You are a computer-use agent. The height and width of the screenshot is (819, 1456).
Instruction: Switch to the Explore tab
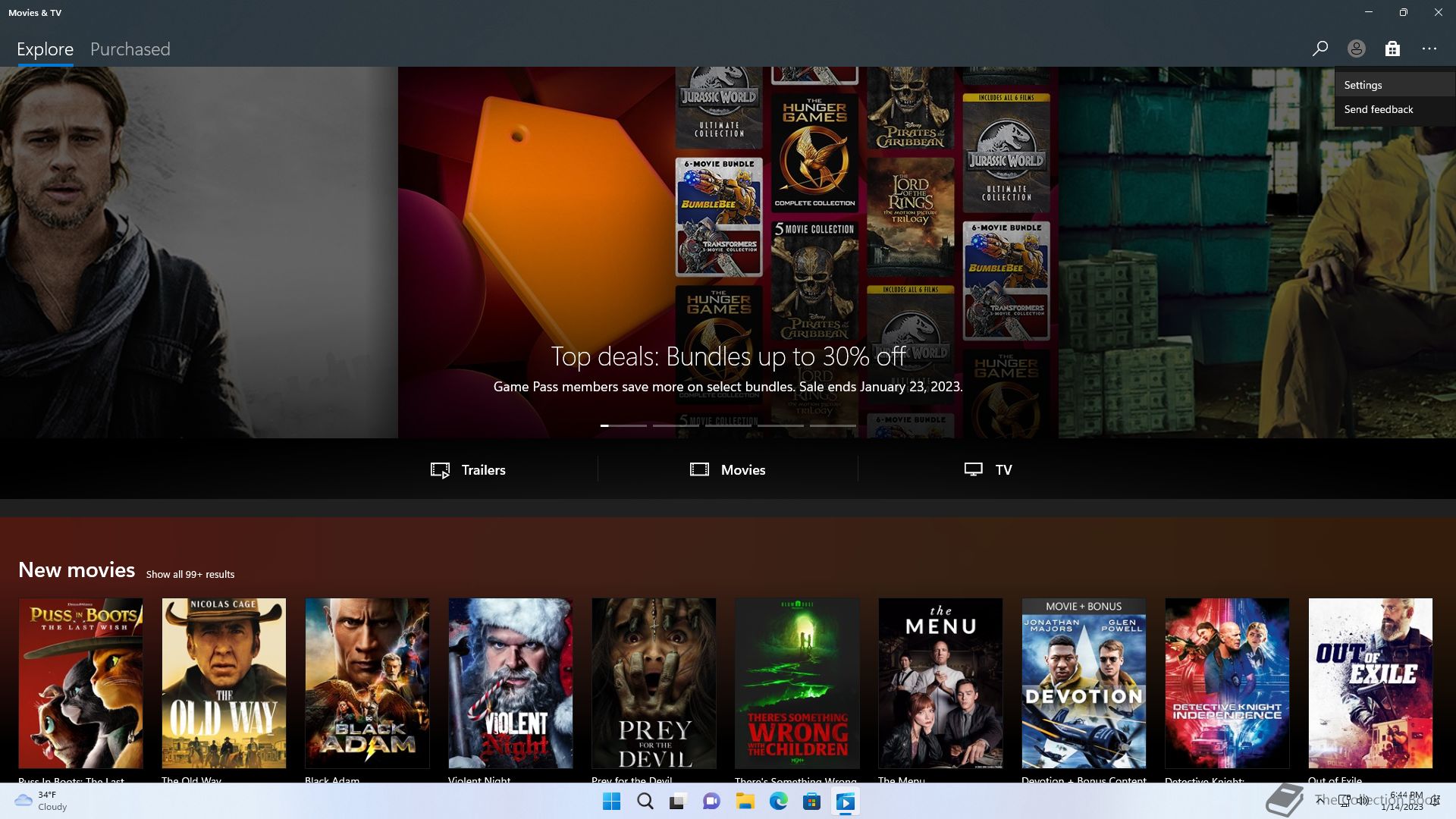(x=45, y=49)
